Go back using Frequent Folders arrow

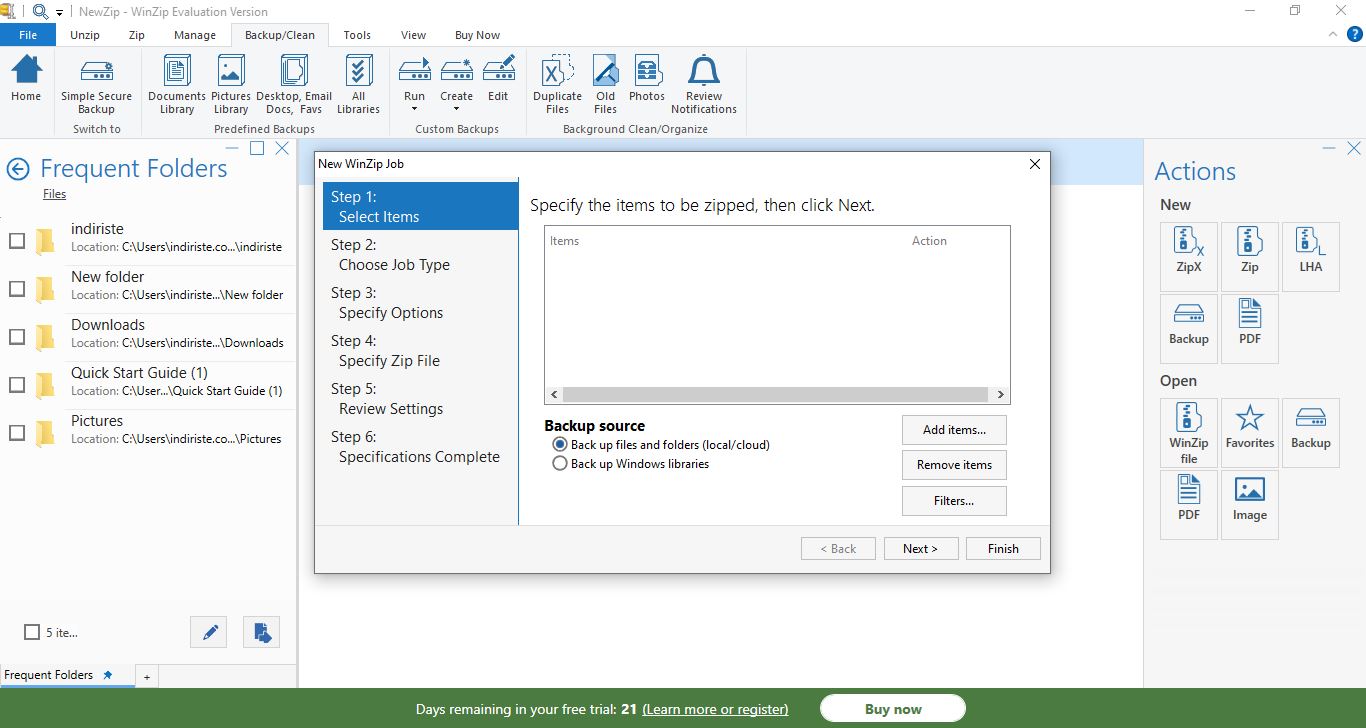pyautogui.click(x=18, y=169)
